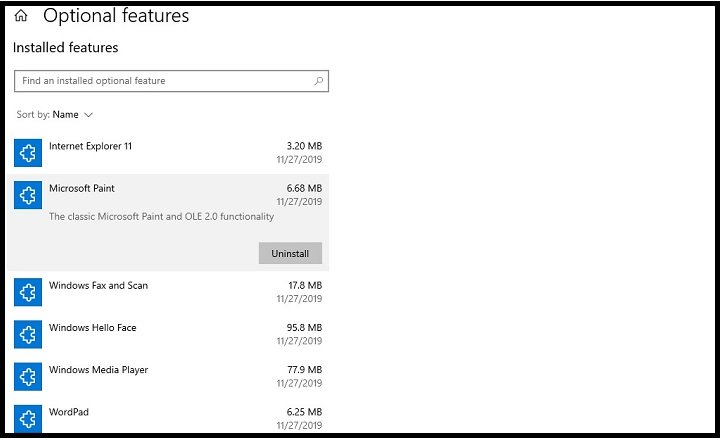Screen dimensions: 720x438
Task: Click the search magnifier icon
Action: pyautogui.click(x=318, y=81)
